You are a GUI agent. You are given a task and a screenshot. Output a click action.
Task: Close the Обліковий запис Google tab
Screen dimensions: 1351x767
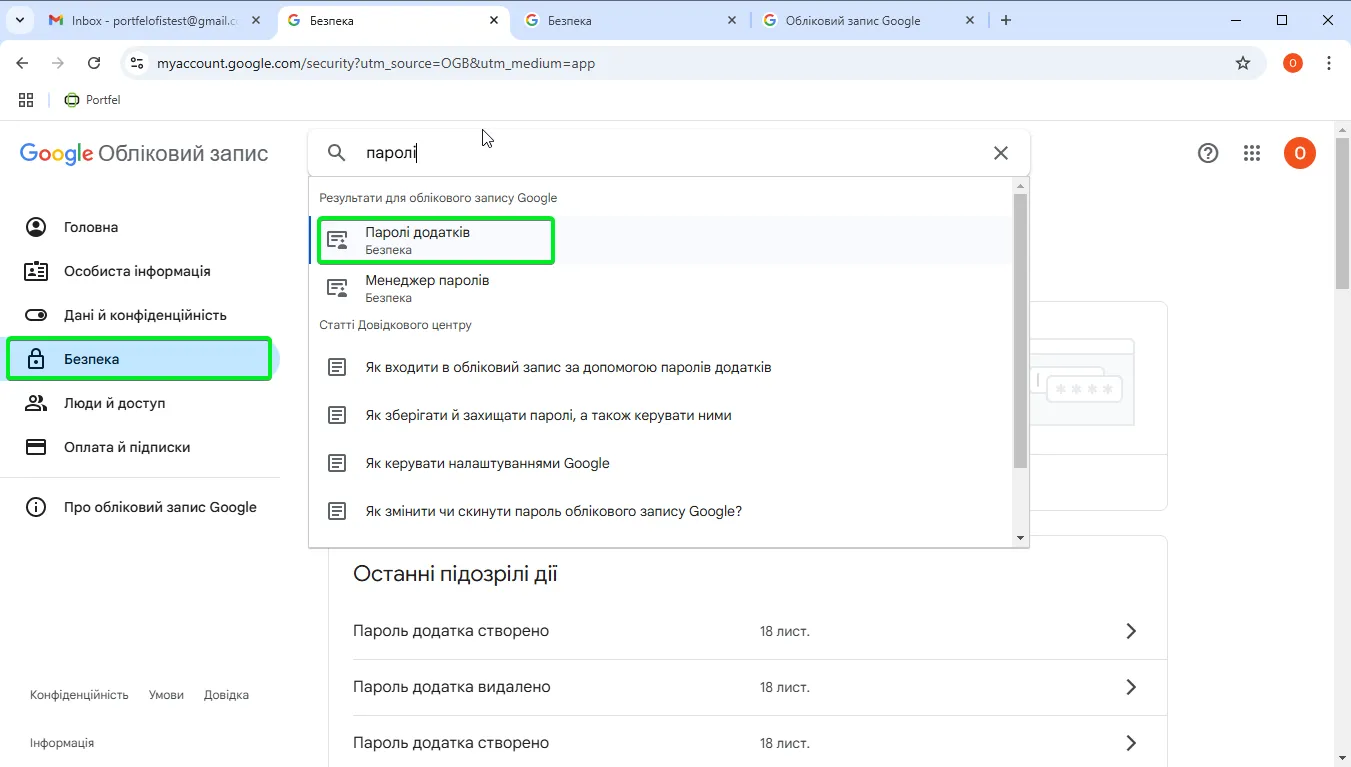click(x=970, y=20)
